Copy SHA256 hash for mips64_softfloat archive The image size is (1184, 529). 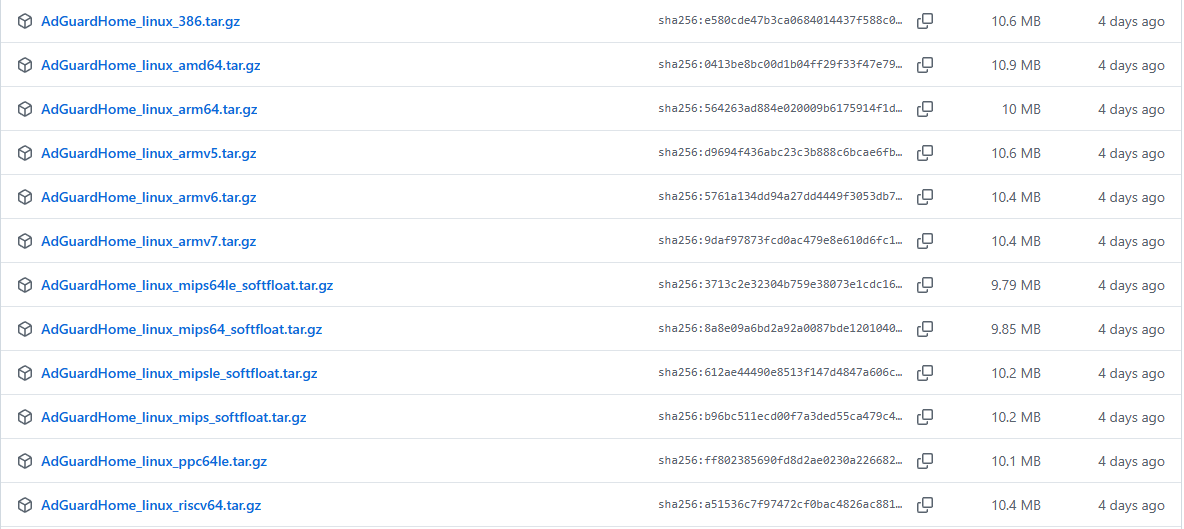[x=925, y=329]
